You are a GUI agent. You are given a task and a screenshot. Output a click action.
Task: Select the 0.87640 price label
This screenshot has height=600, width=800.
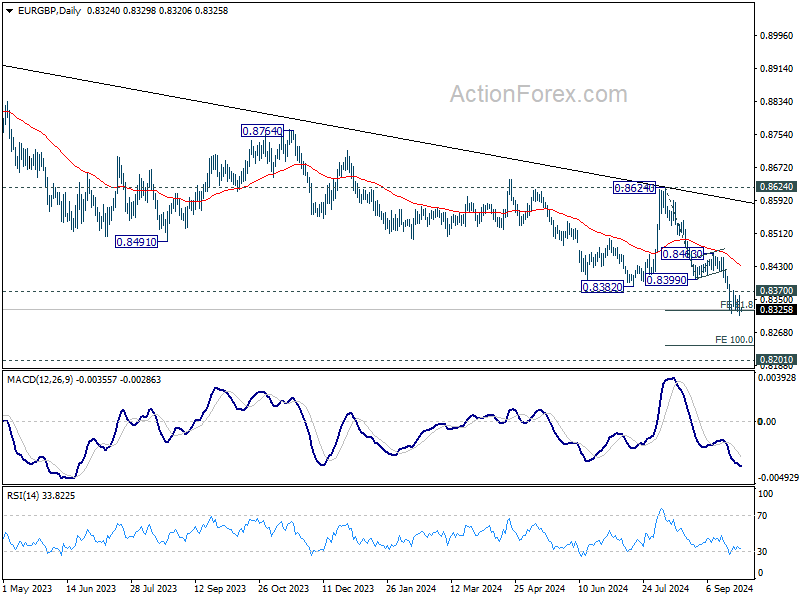262,131
